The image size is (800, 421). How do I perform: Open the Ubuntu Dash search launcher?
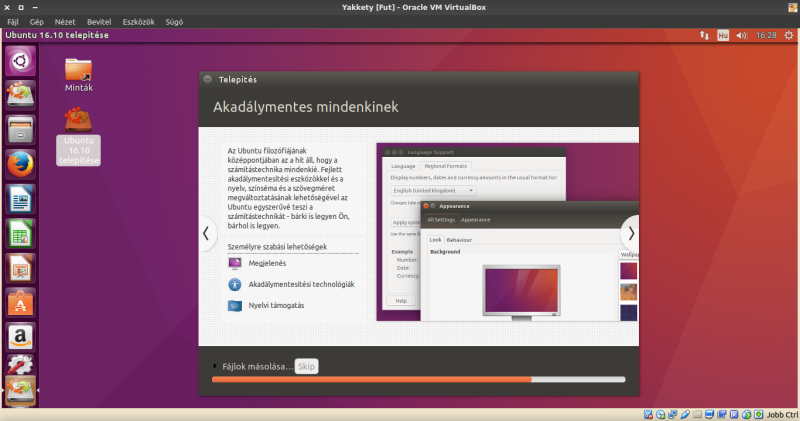(x=21, y=62)
